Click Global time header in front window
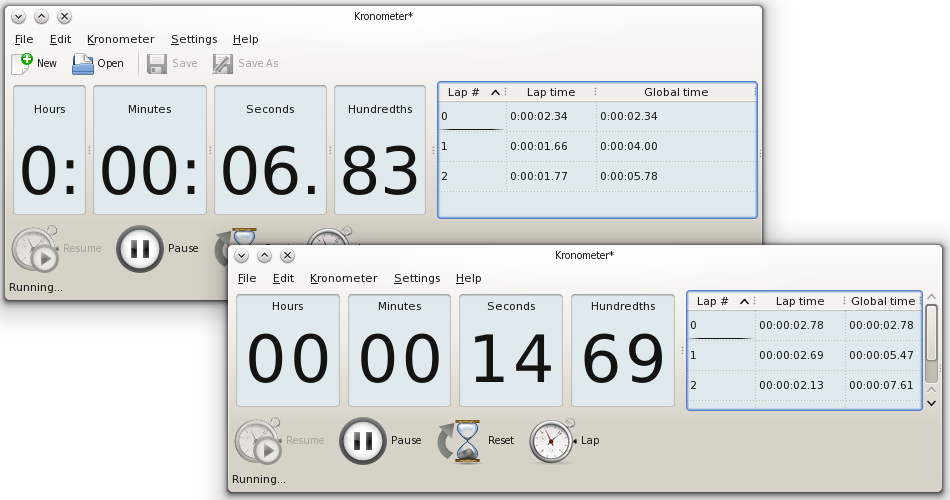The width and height of the screenshot is (950, 500). pyautogui.click(x=883, y=301)
